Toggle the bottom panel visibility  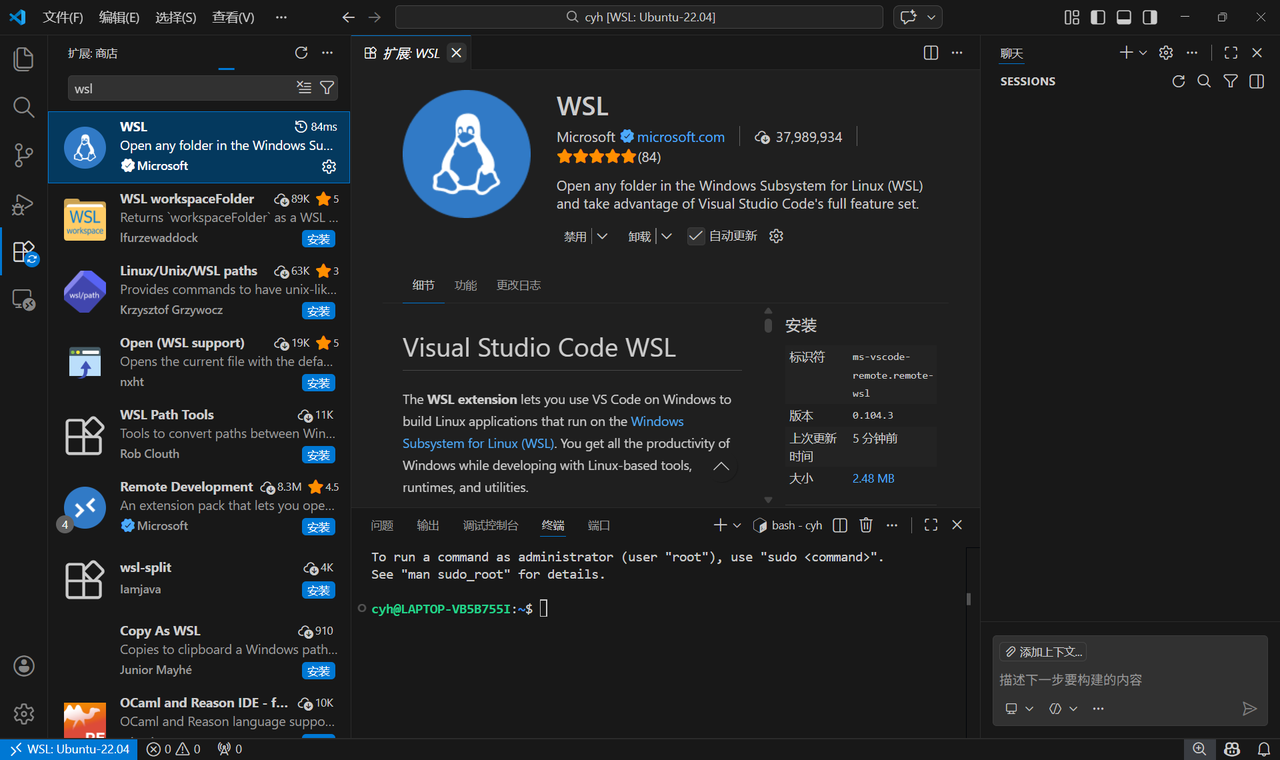pyautogui.click(x=1124, y=17)
